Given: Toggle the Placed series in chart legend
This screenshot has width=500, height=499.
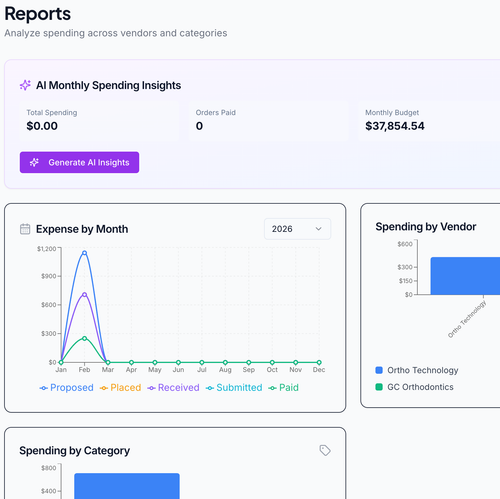Looking at the screenshot, I should (120, 388).
